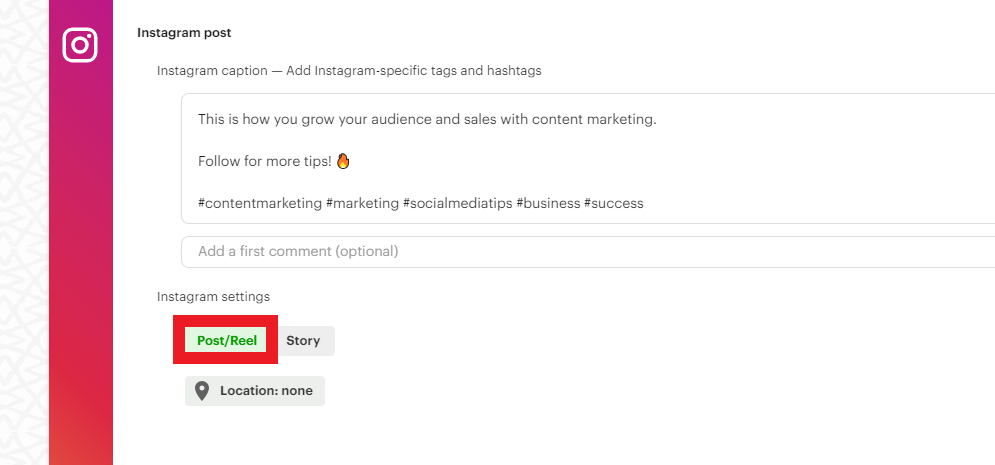This screenshot has height=465, width=995.
Task: Place cursor in the content marketing sentence
Action: [427, 119]
